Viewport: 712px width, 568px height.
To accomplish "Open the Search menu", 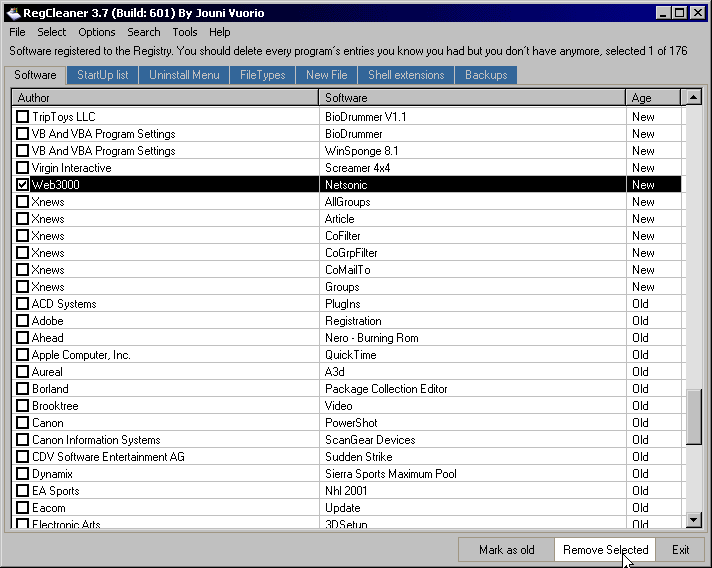I will point(143,32).
